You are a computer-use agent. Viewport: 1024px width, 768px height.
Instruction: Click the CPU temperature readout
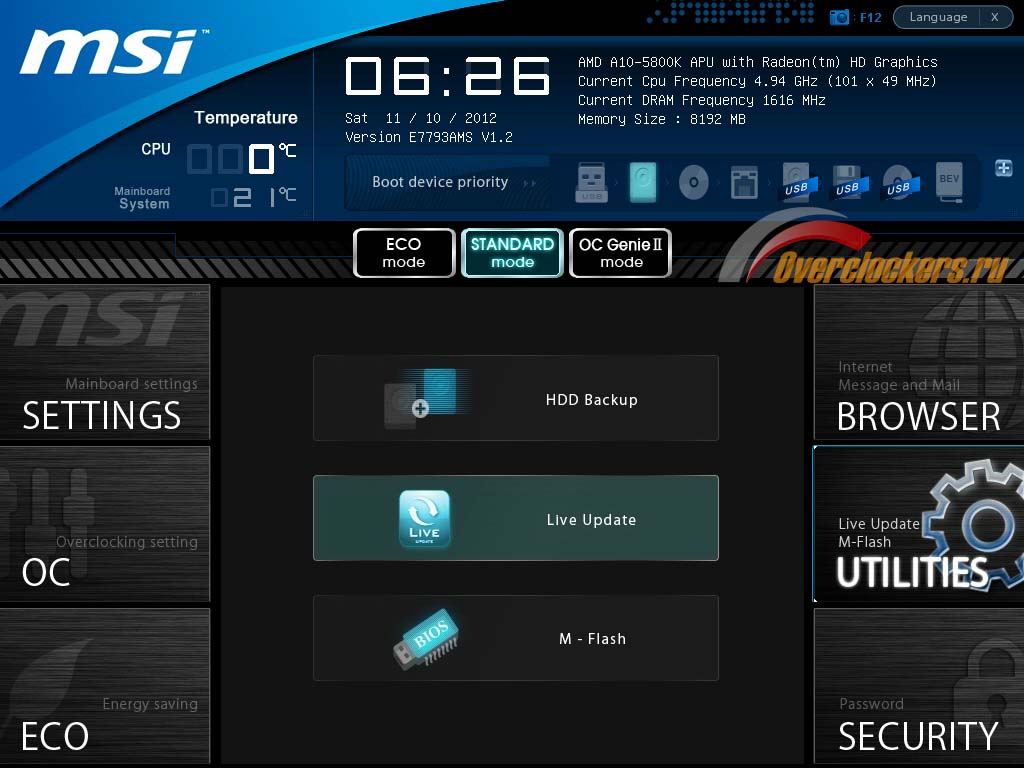tap(242, 159)
